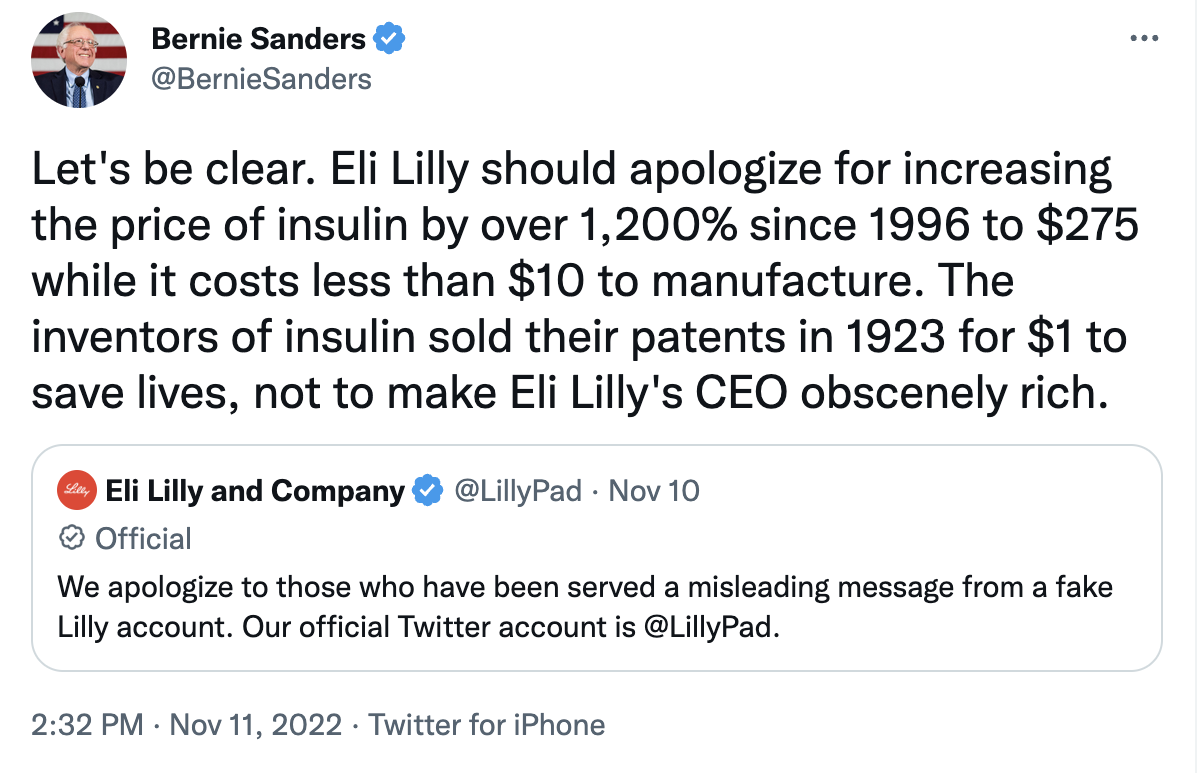Click the @LillyPad handle next to Nov 10
The image size is (1203, 773).
coord(518,492)
